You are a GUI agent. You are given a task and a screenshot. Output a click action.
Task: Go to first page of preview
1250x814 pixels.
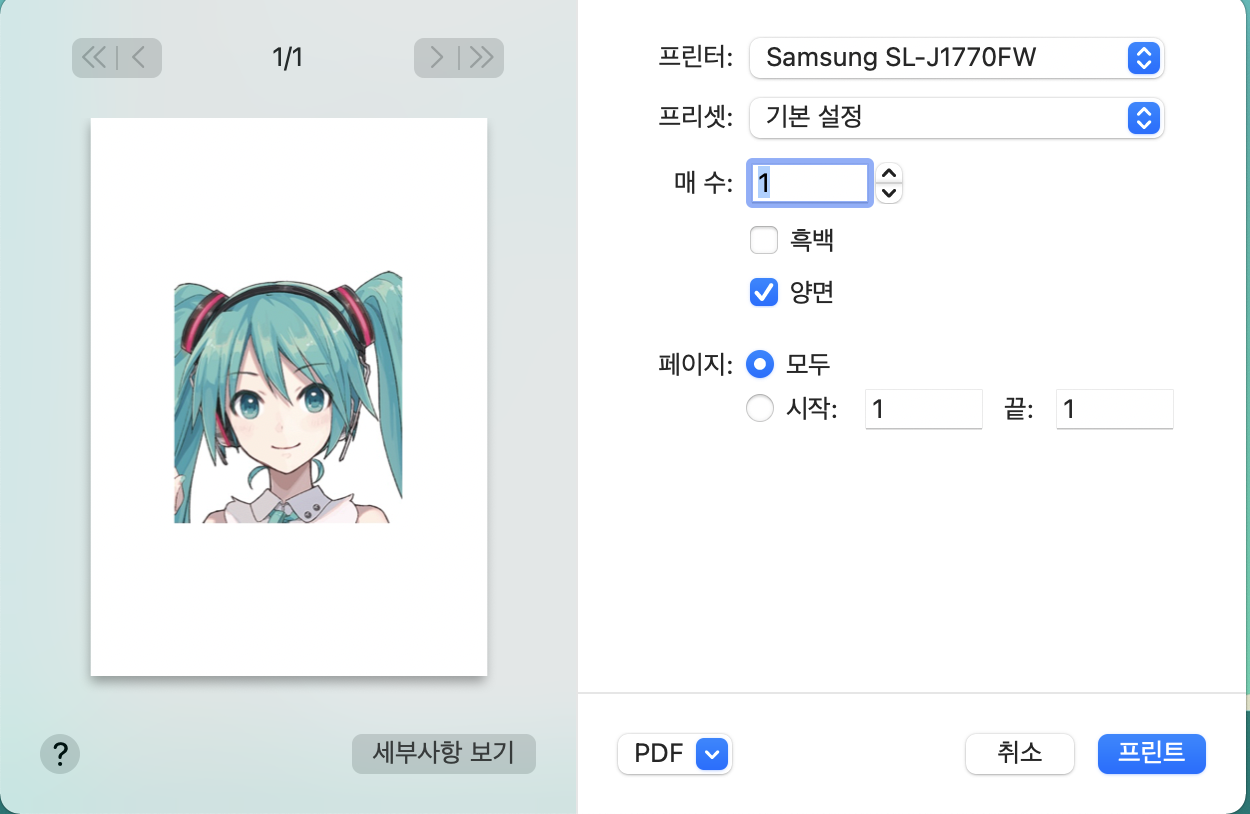coord(94,58)
